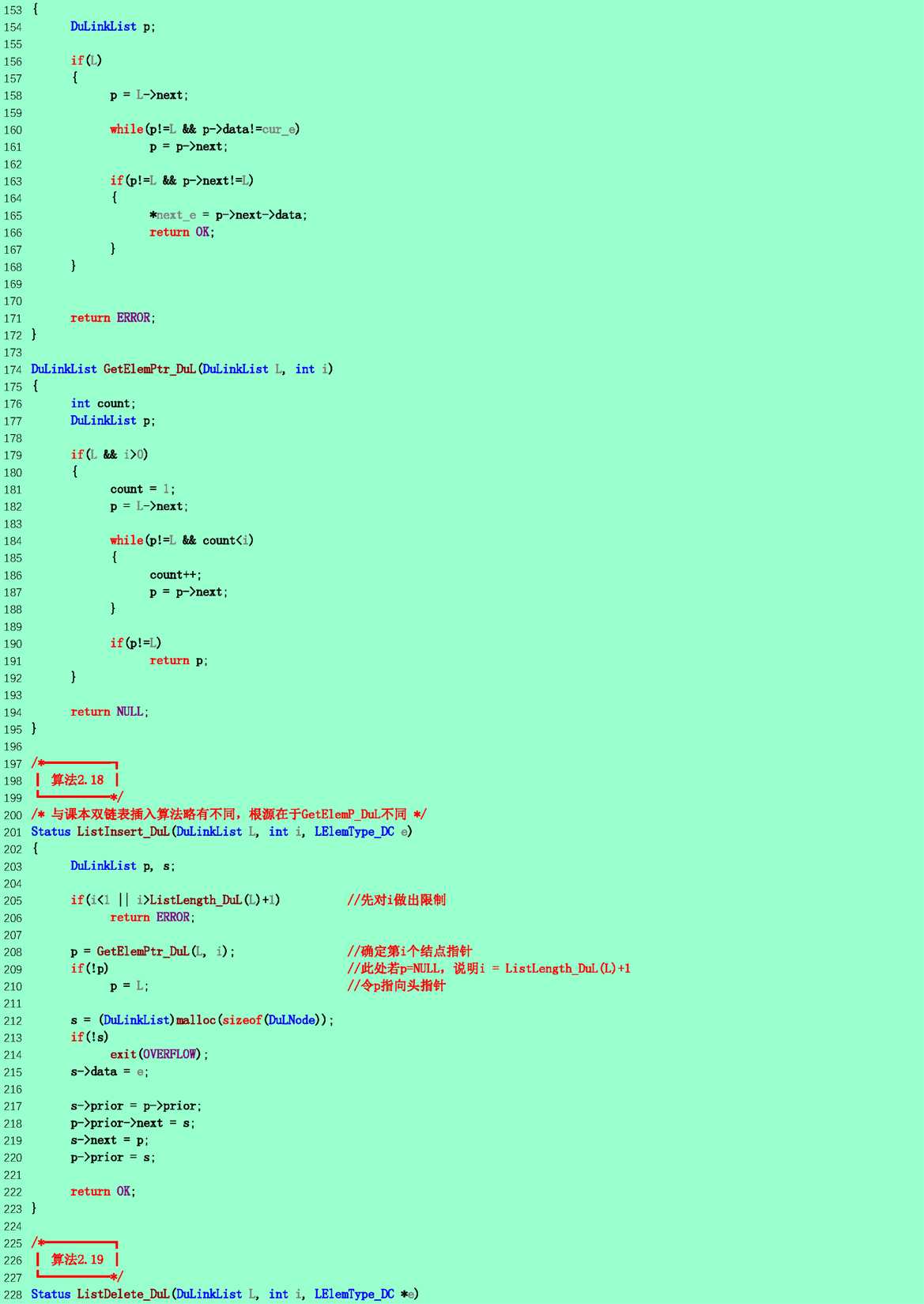This screenshot has height=1304, width=924.
Task: Click the comment //先对i做出限制
Action: pos(397,900)
